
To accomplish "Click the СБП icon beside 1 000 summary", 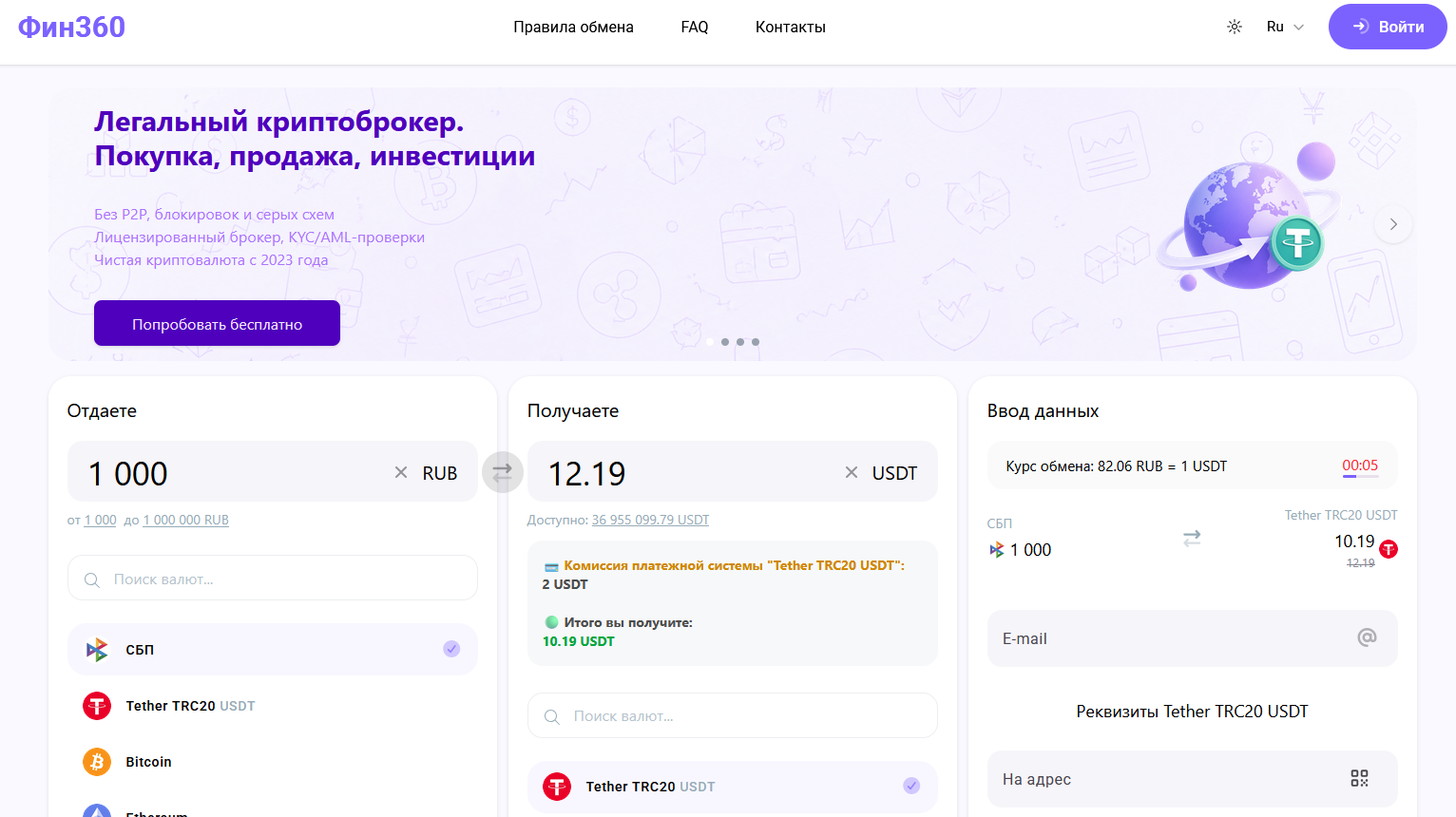I will [x=996, y=550].
